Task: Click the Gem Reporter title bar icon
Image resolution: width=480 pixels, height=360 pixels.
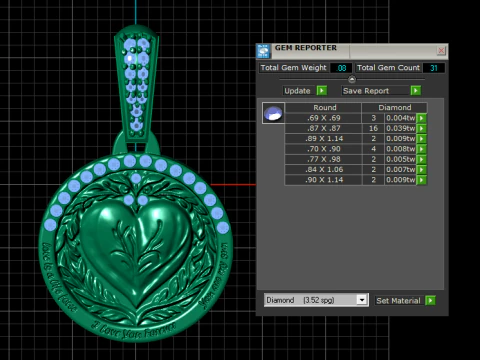Action: 263,51
